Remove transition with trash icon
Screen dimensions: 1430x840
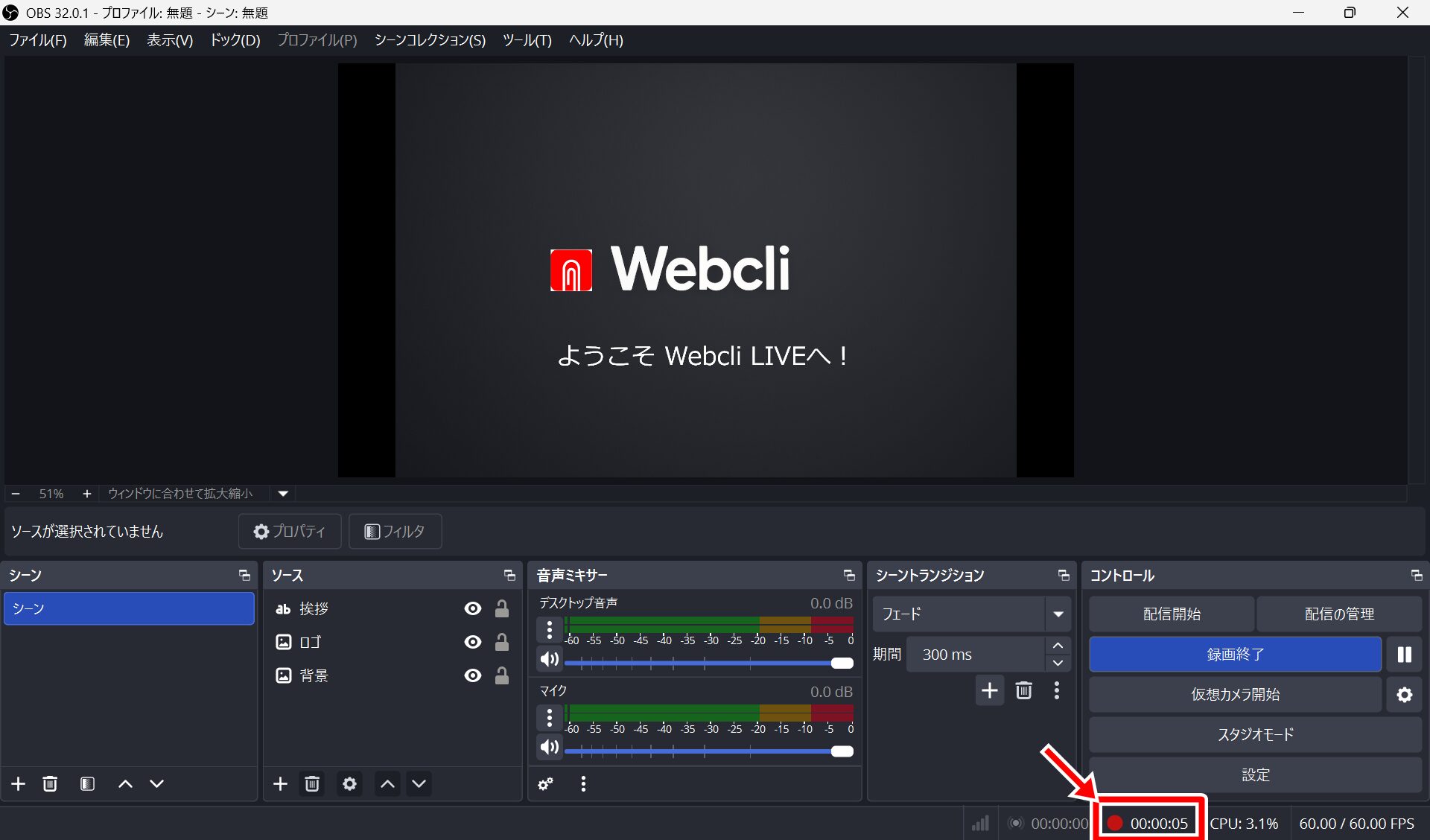coord(1024,690)
